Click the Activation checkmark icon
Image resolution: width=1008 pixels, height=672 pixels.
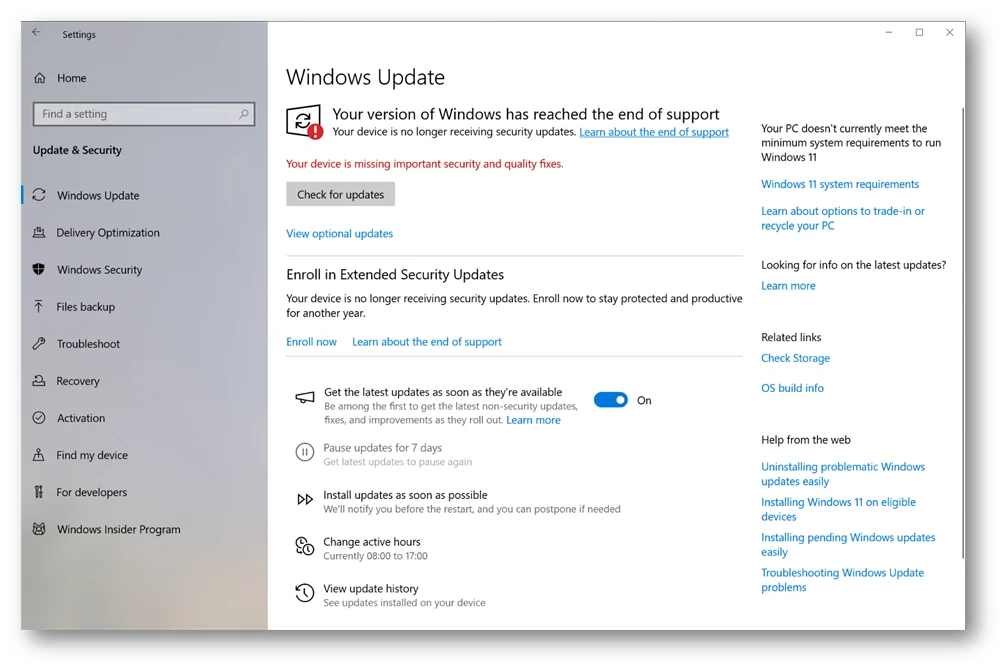pos(39,418)
